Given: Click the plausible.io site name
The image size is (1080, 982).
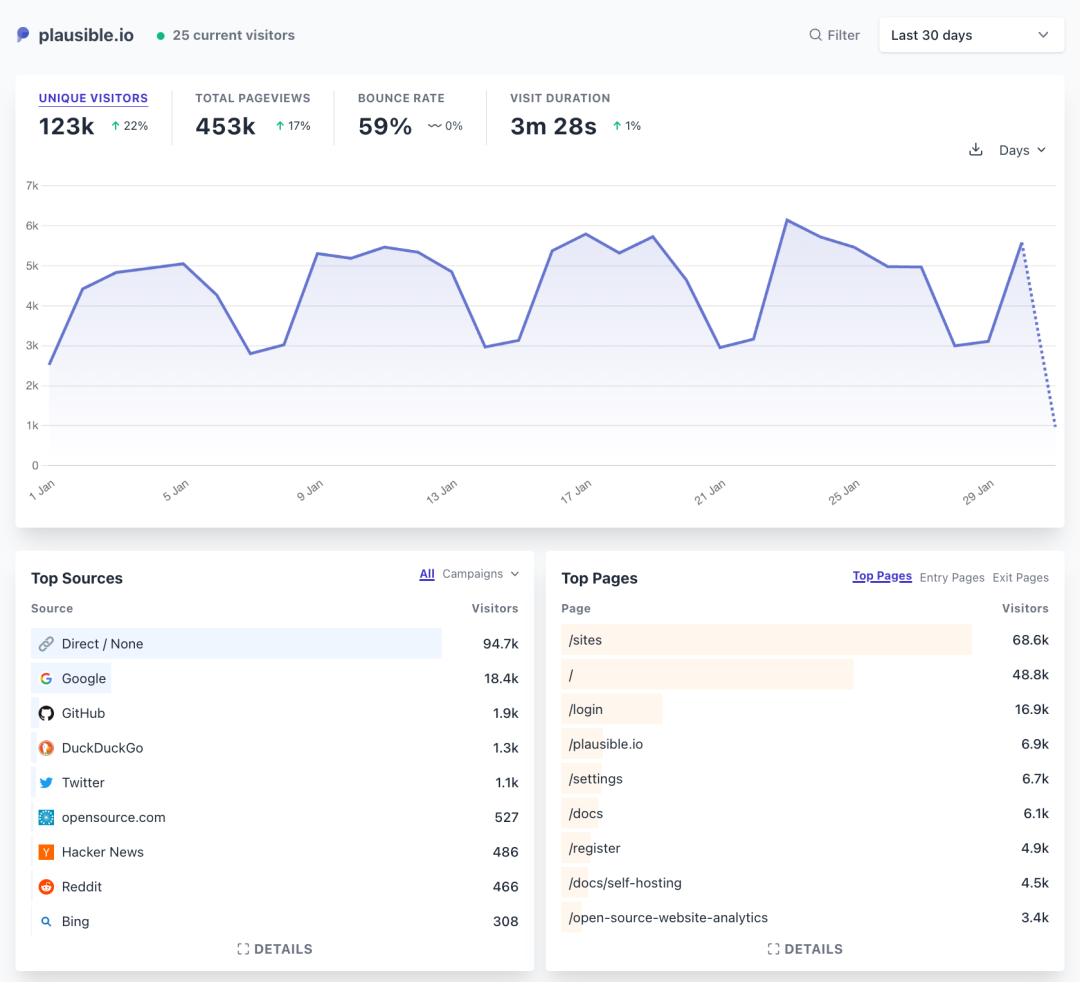Looking at the screenshot, I should click(86, 35).
